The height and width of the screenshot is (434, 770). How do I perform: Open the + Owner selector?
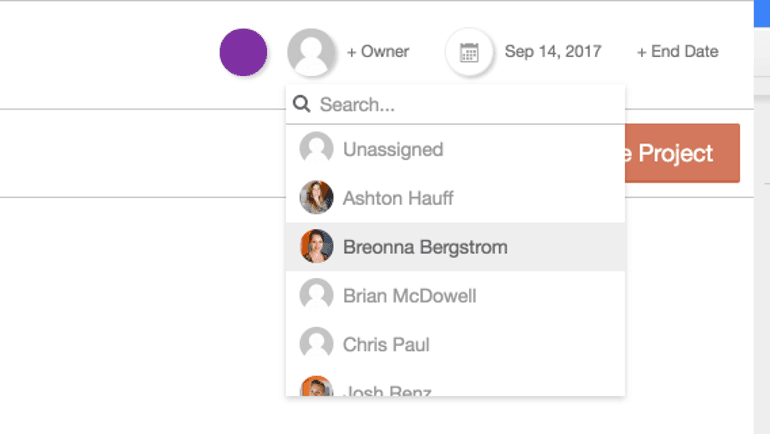(x=377, y=52)
